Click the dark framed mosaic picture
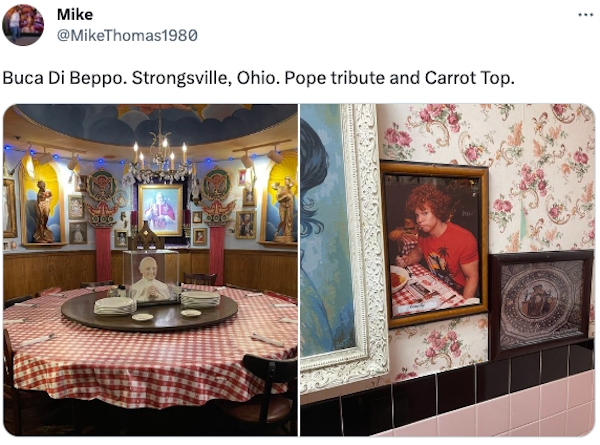 (541, 305)
